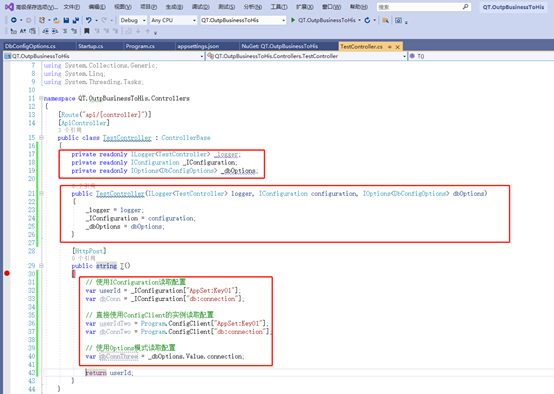The image size is (554, 394).
Task: Open the 项目(P) menu
Action: coord(148,7)
